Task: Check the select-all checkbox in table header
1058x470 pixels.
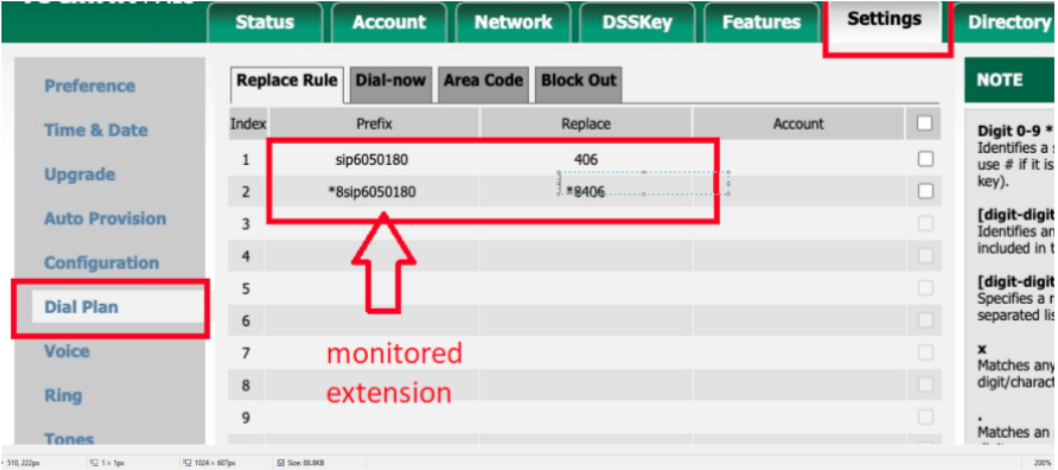Action: [x=925, y=123]
